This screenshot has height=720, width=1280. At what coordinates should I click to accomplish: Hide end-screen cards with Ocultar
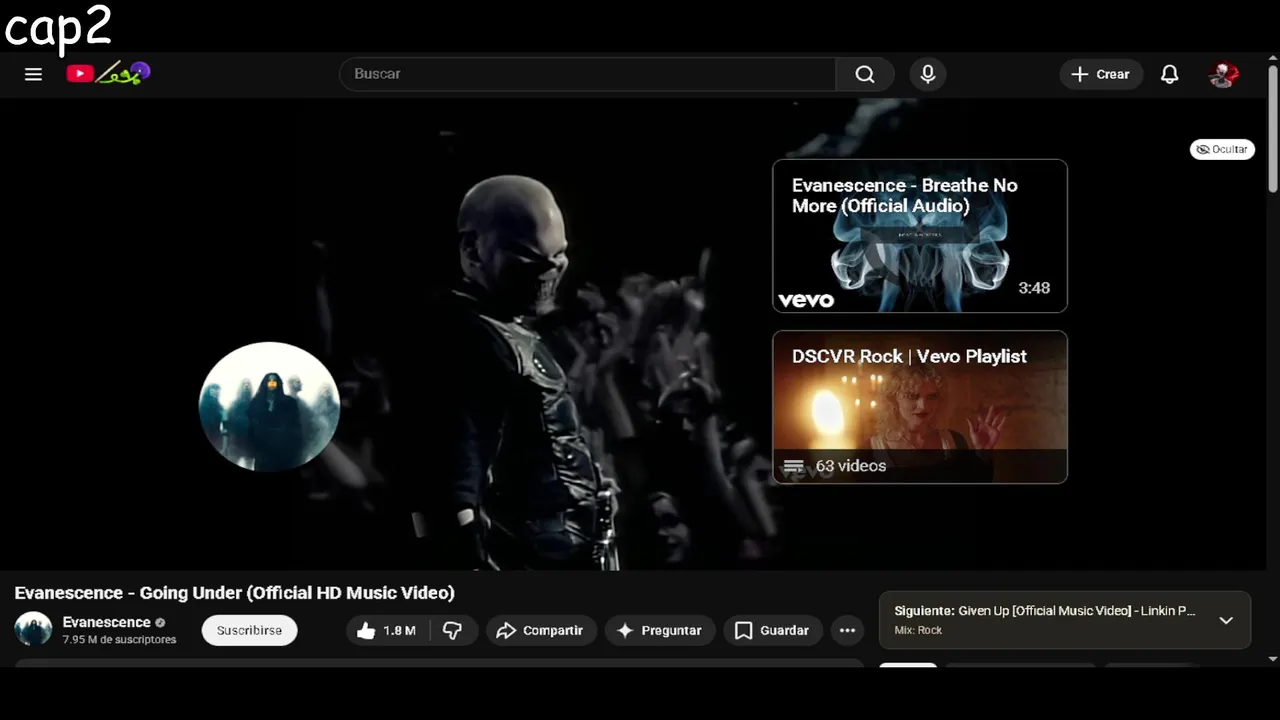coord(1222,149)
